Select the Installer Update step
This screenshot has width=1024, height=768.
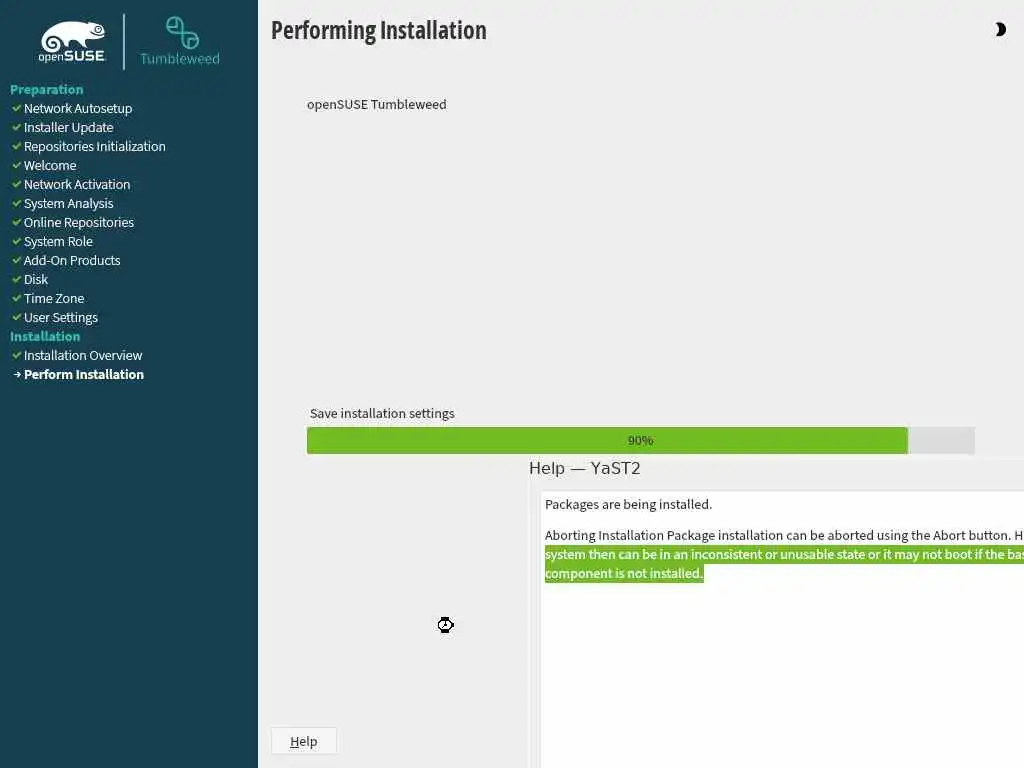[69, 127]
